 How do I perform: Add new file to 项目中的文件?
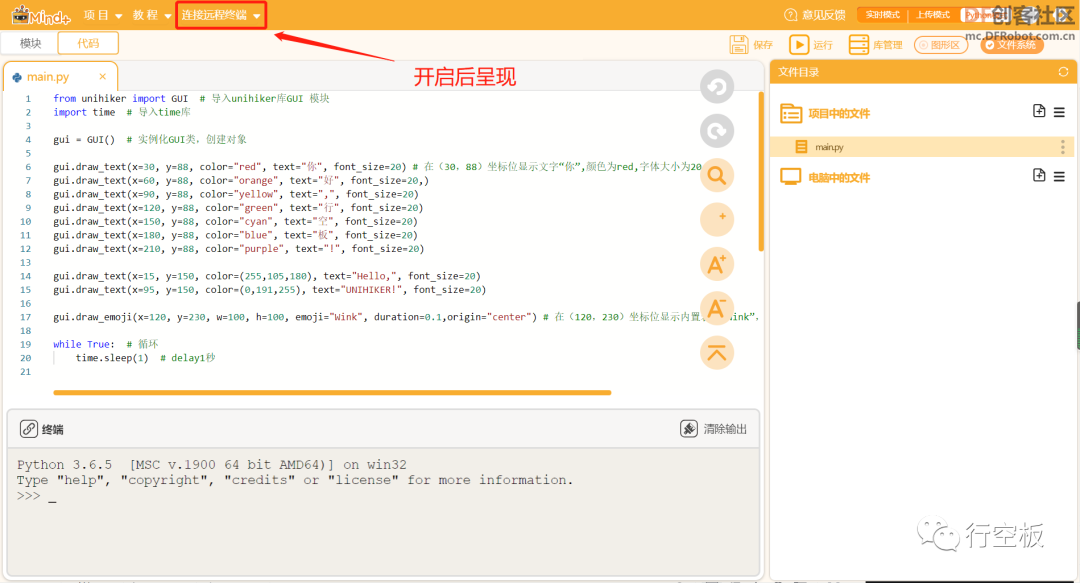1039,111
